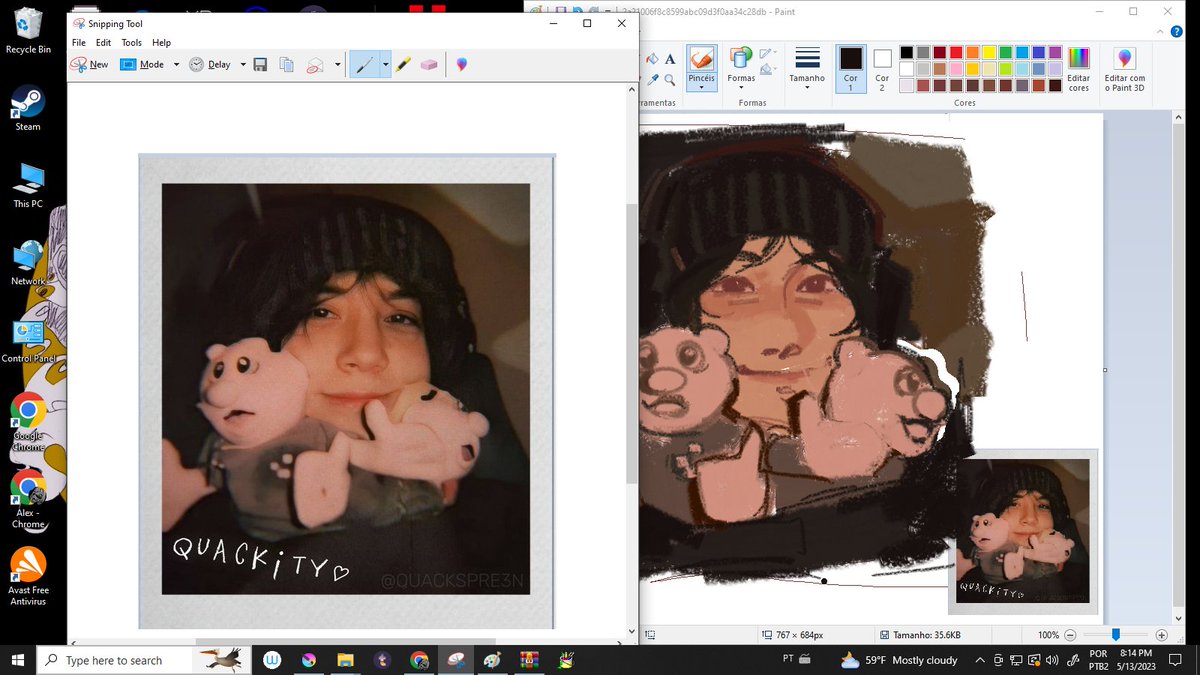The width and height of the screenshot is (1200, 675).
Task: Click New snip in Snipping Tool
Action: point(89,64)
